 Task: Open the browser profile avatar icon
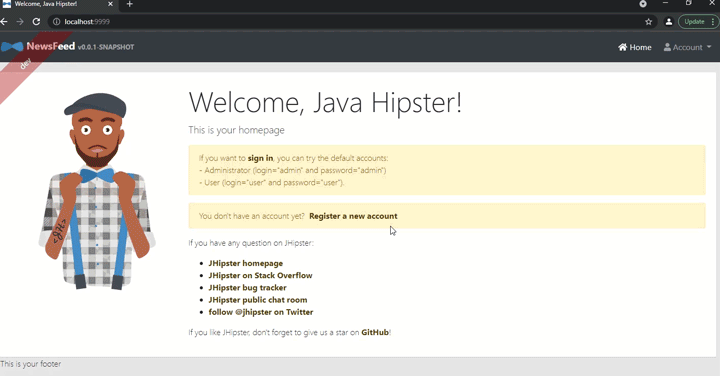coord(669,22)
